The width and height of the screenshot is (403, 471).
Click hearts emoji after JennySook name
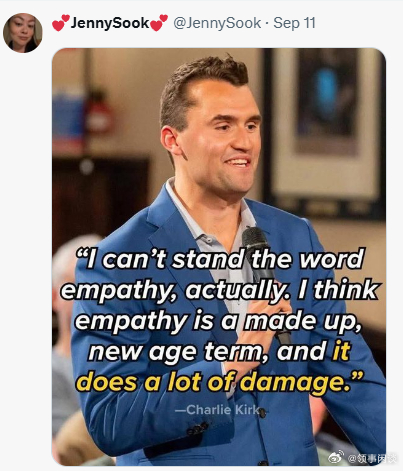[x=159, y=23]
